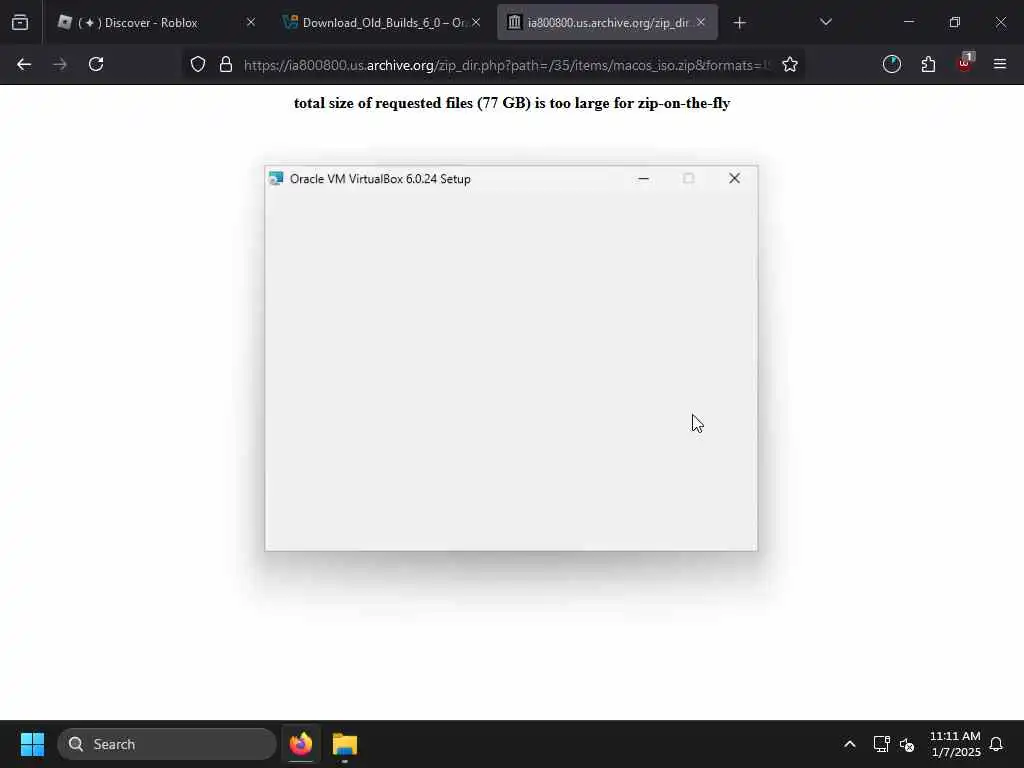
Task: Open network status tray icon
Action: point(882,744)
